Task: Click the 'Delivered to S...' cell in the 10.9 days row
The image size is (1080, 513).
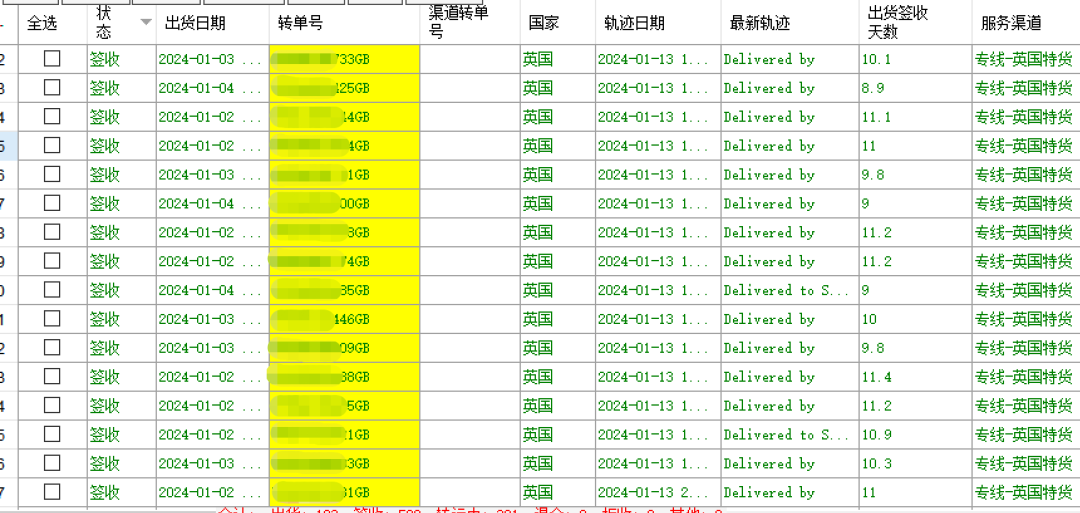Action: click(789, 435)
